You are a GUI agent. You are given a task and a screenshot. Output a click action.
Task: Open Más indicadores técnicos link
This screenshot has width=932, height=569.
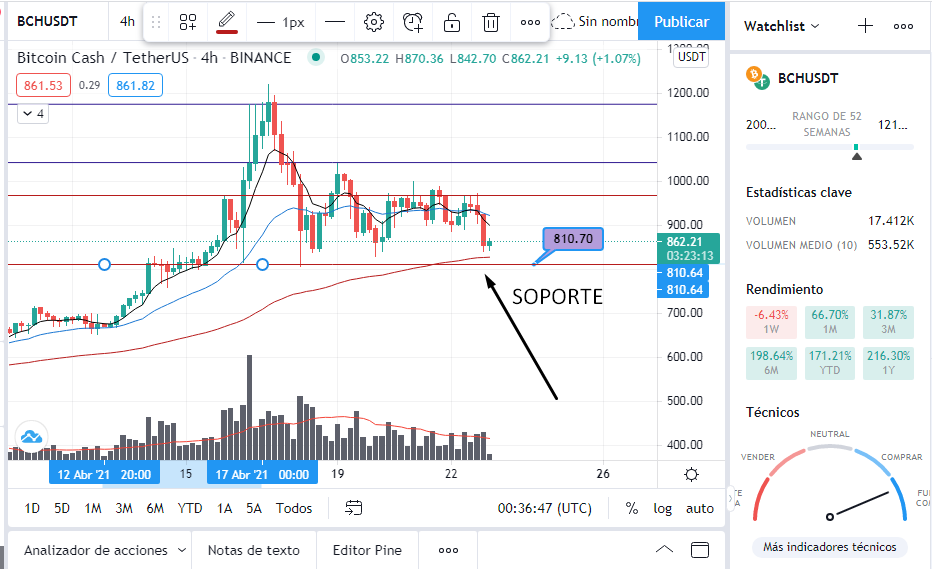pos(830,546)
